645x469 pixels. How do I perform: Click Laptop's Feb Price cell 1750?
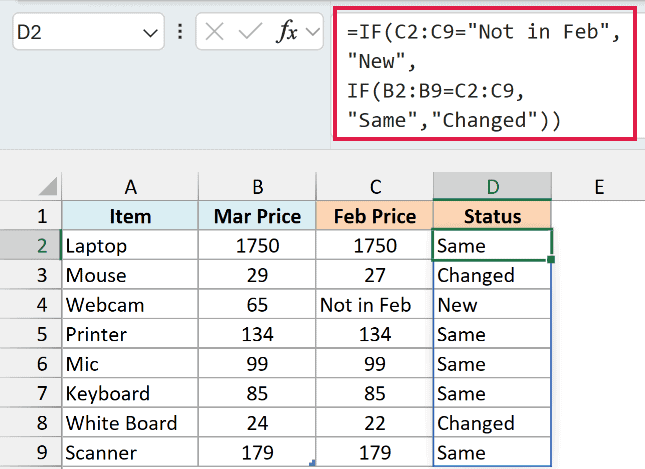(x=375, y=245)
